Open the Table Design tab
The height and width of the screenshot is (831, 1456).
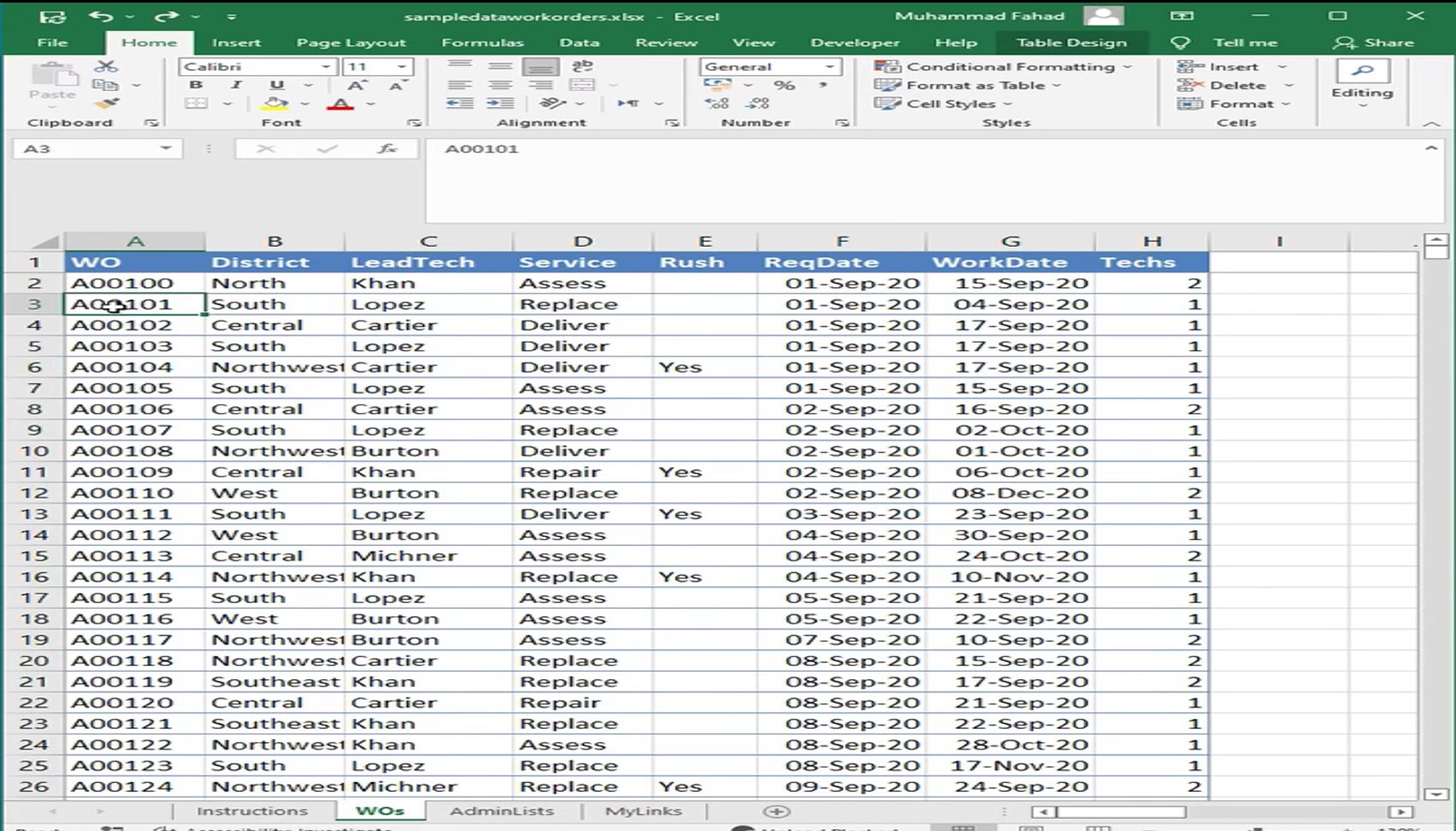click(1071, 42)
